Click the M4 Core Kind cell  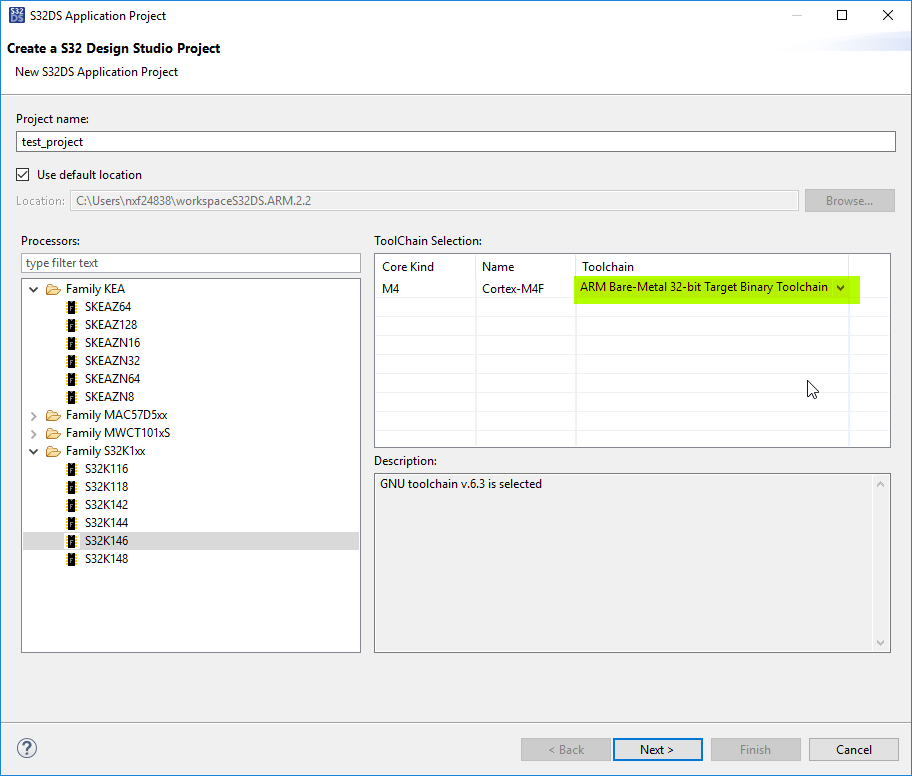425,289
